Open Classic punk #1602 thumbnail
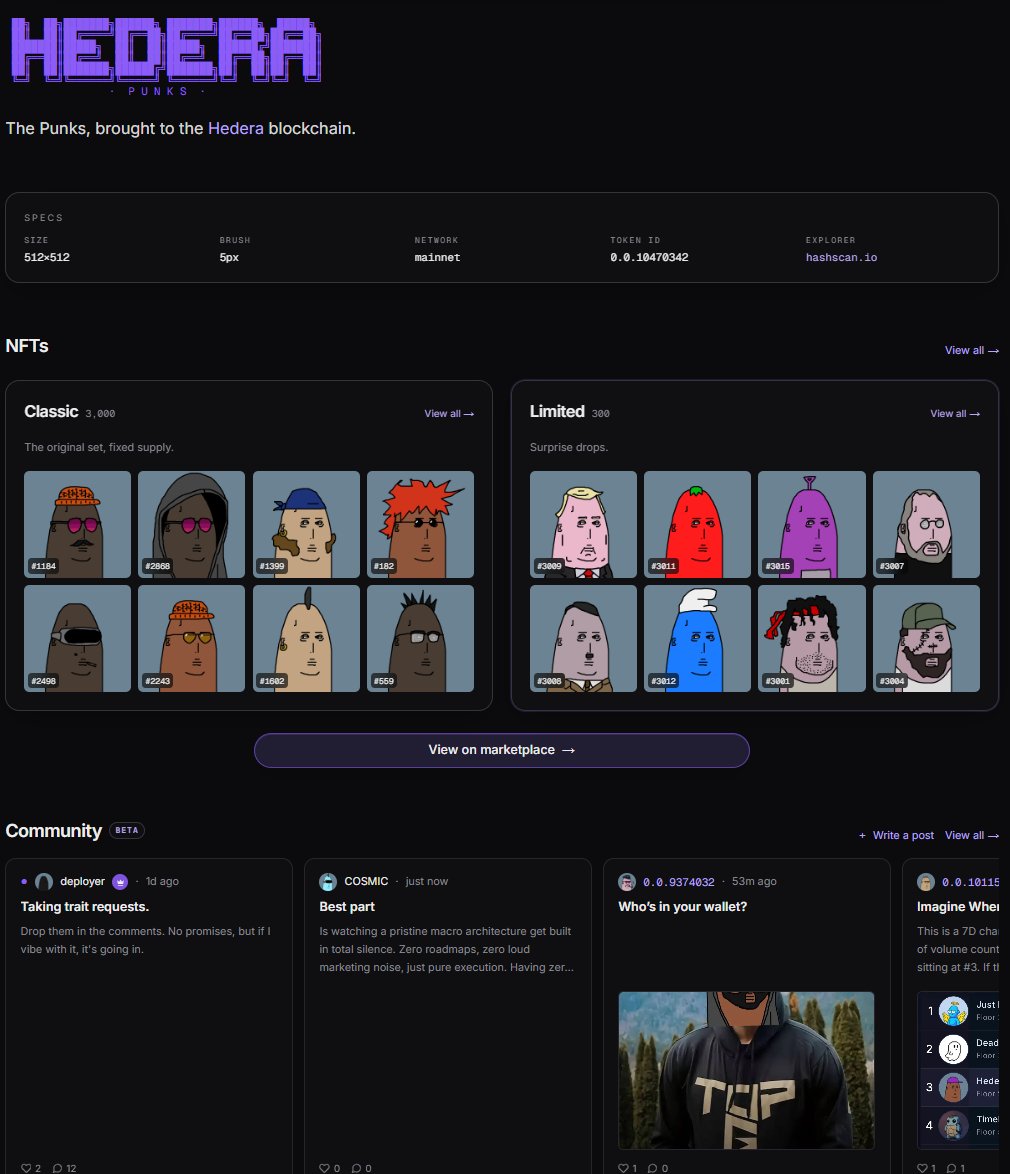Viewport: 1010px width, 1174px height. click(306, 639)
